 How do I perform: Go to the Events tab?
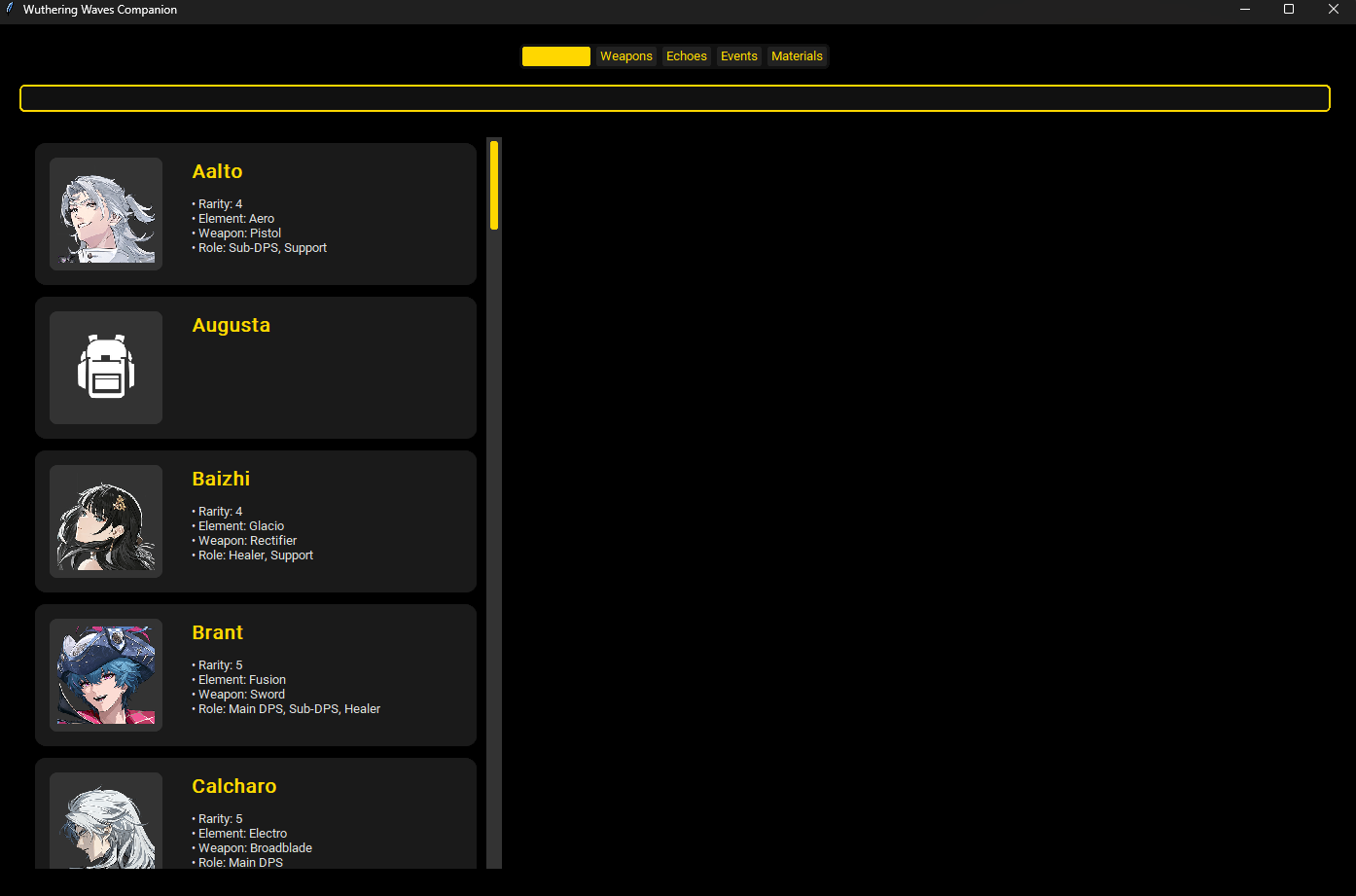[x=738, y=56]
